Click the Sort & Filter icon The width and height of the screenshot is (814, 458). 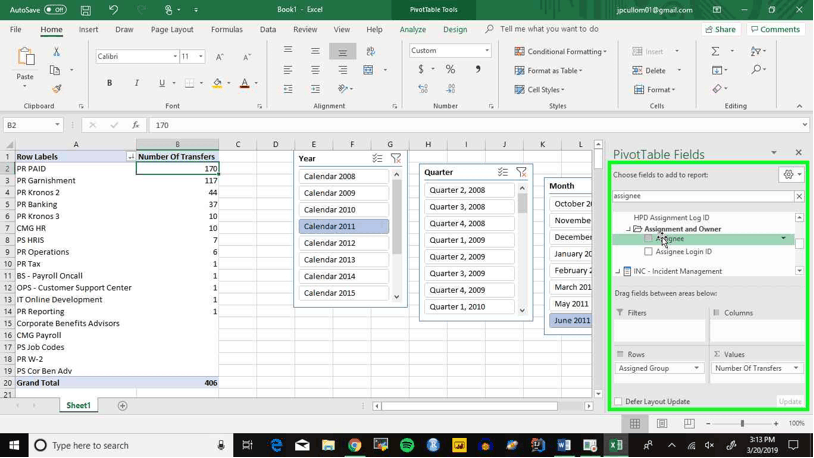click(x=756, y=51)
